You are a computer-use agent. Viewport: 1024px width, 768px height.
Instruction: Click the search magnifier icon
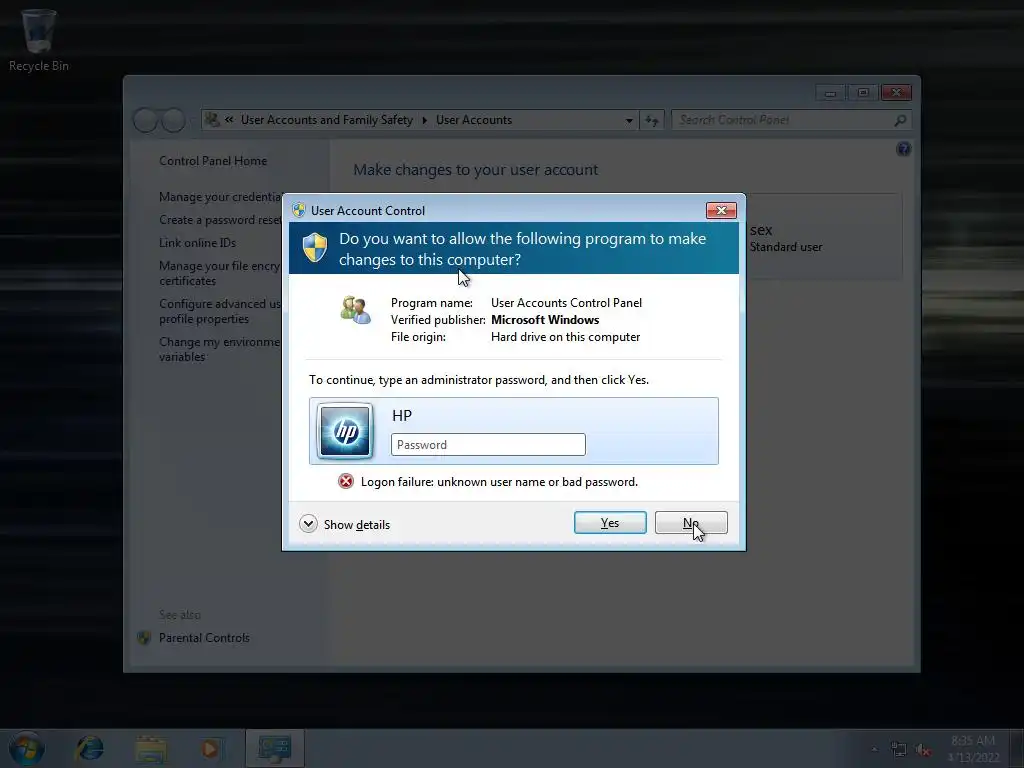tap(900, 120)
